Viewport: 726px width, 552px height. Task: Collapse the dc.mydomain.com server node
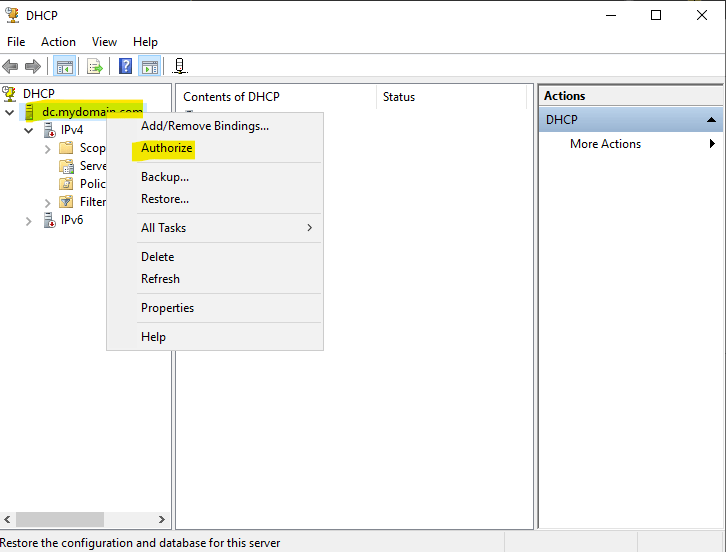pos(10,112)
